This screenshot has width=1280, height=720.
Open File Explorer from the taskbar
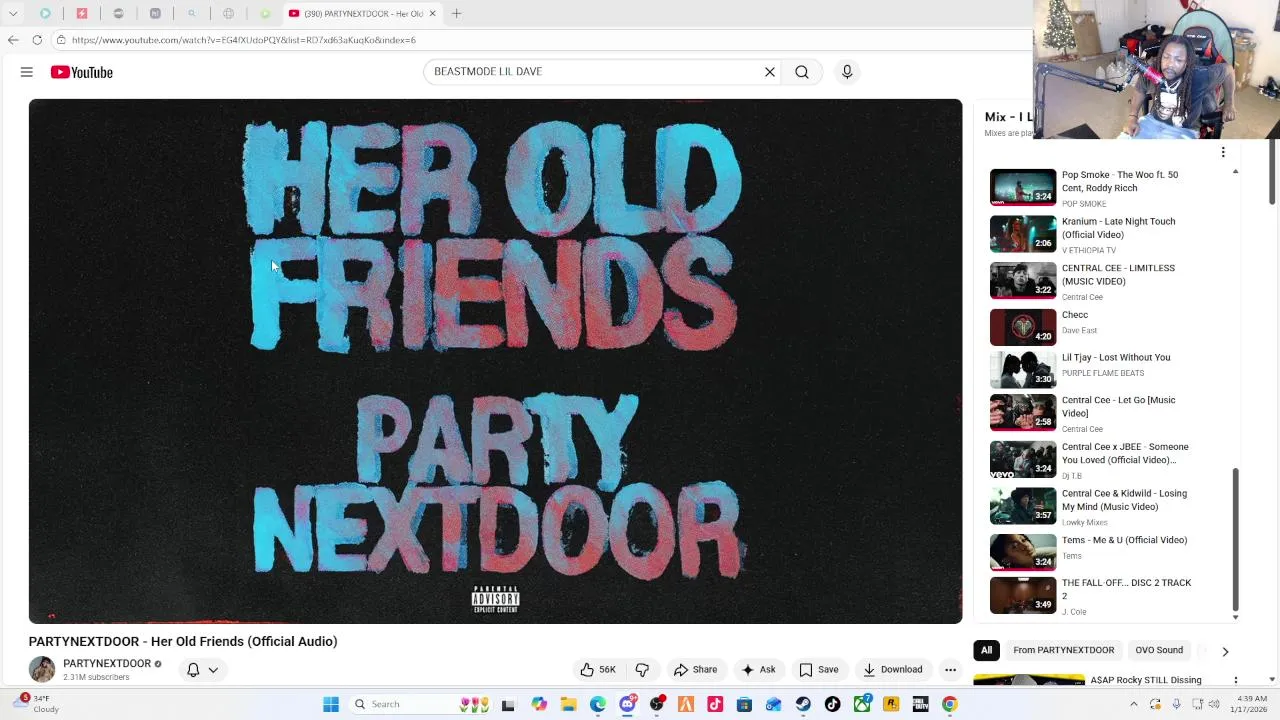click(x=568, y=704)
